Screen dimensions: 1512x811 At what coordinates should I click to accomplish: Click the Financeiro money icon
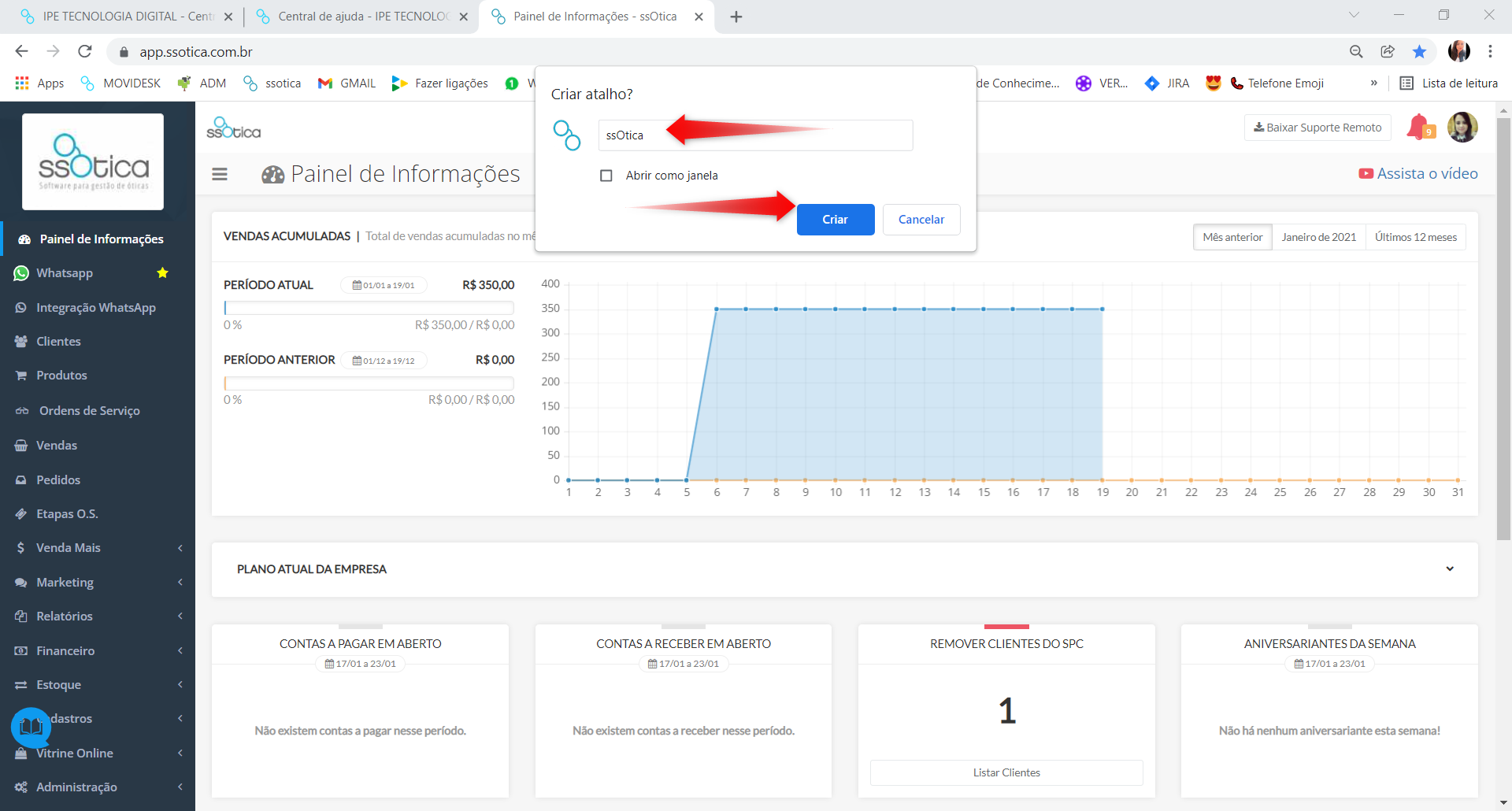click(x=21, y=651)
